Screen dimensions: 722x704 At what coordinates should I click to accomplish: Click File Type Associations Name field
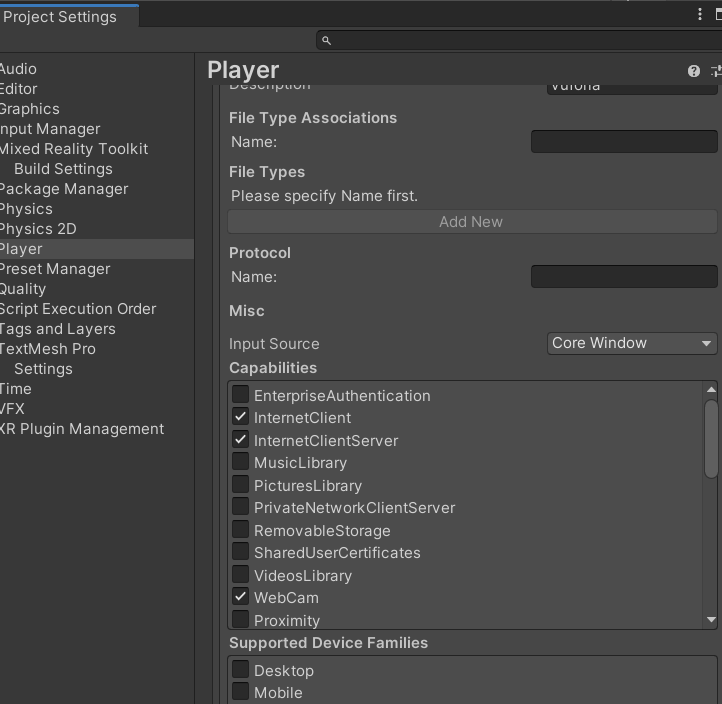coord(624,142)
